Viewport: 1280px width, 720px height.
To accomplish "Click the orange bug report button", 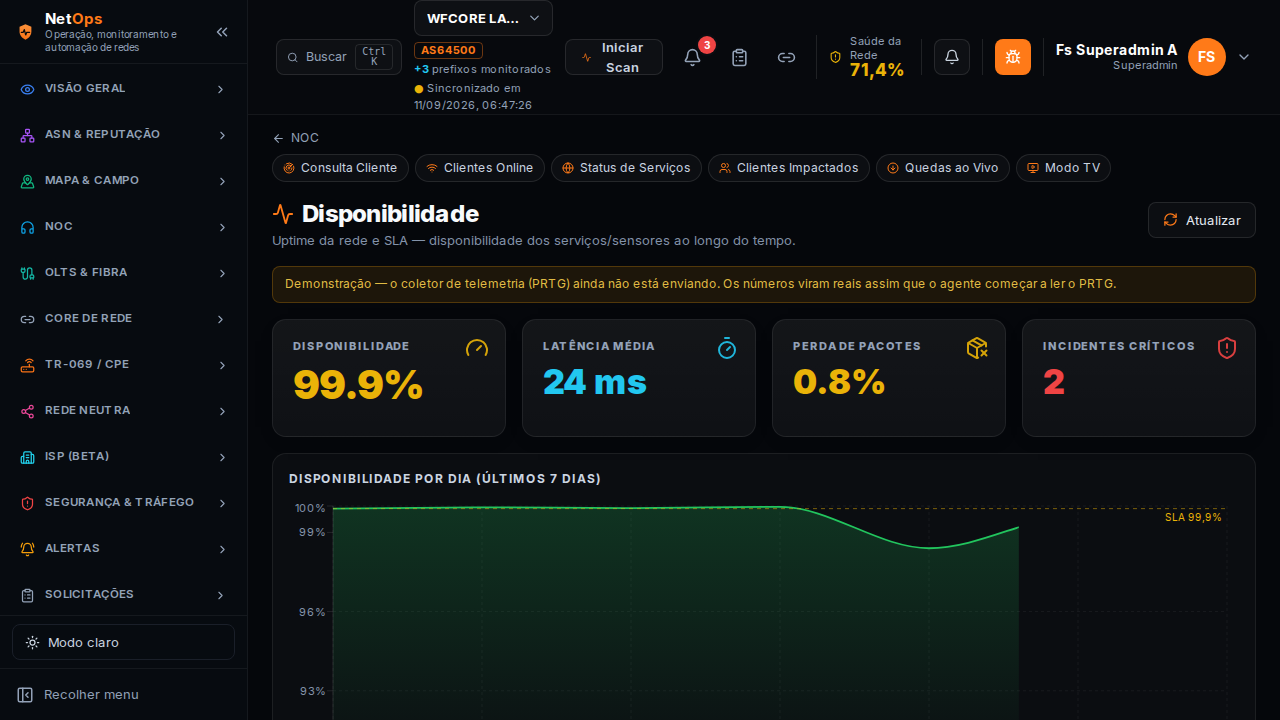I will coord(1013,57).
